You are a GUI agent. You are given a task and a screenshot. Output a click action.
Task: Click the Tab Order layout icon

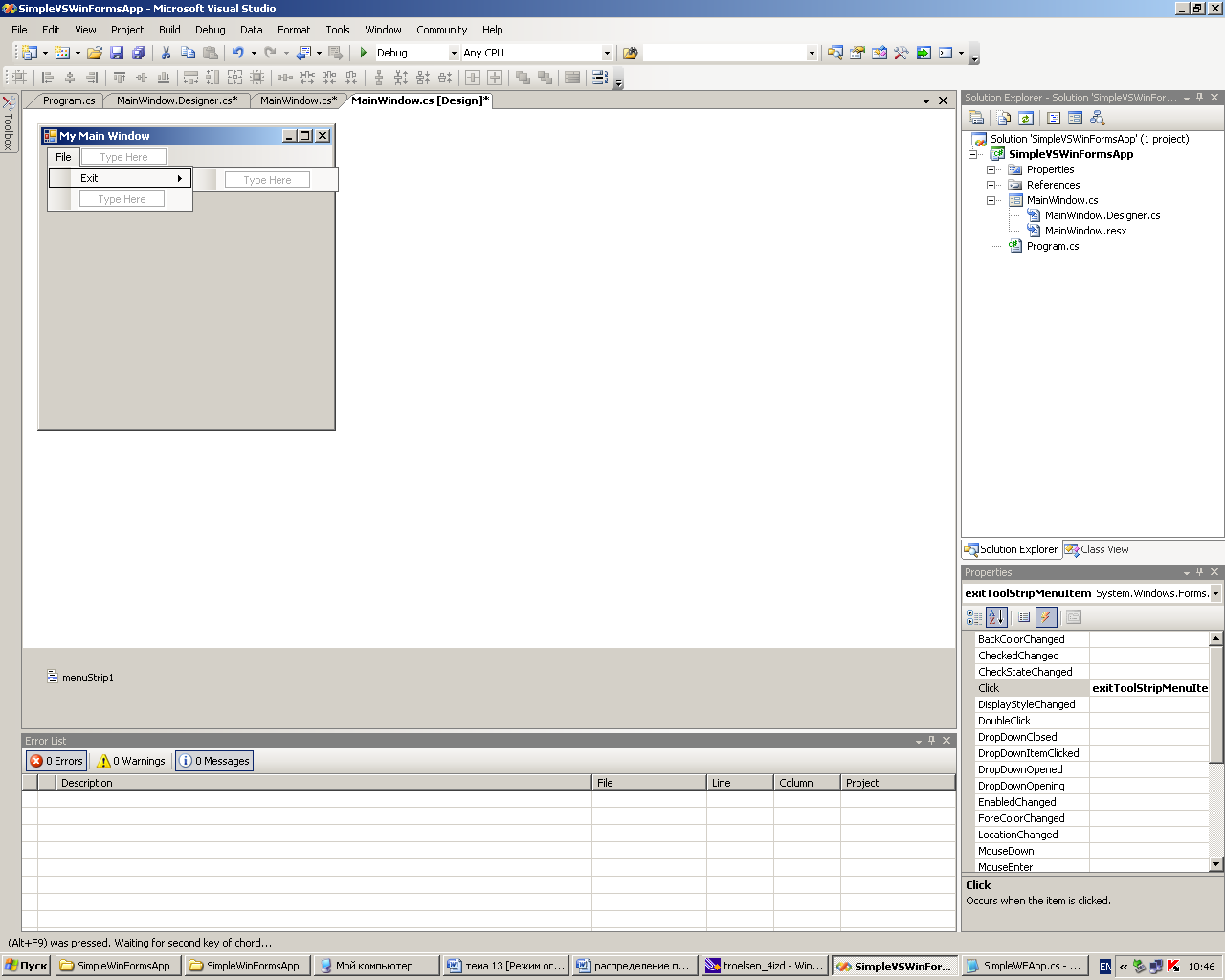pyautogui.click(x=600, y=78)
